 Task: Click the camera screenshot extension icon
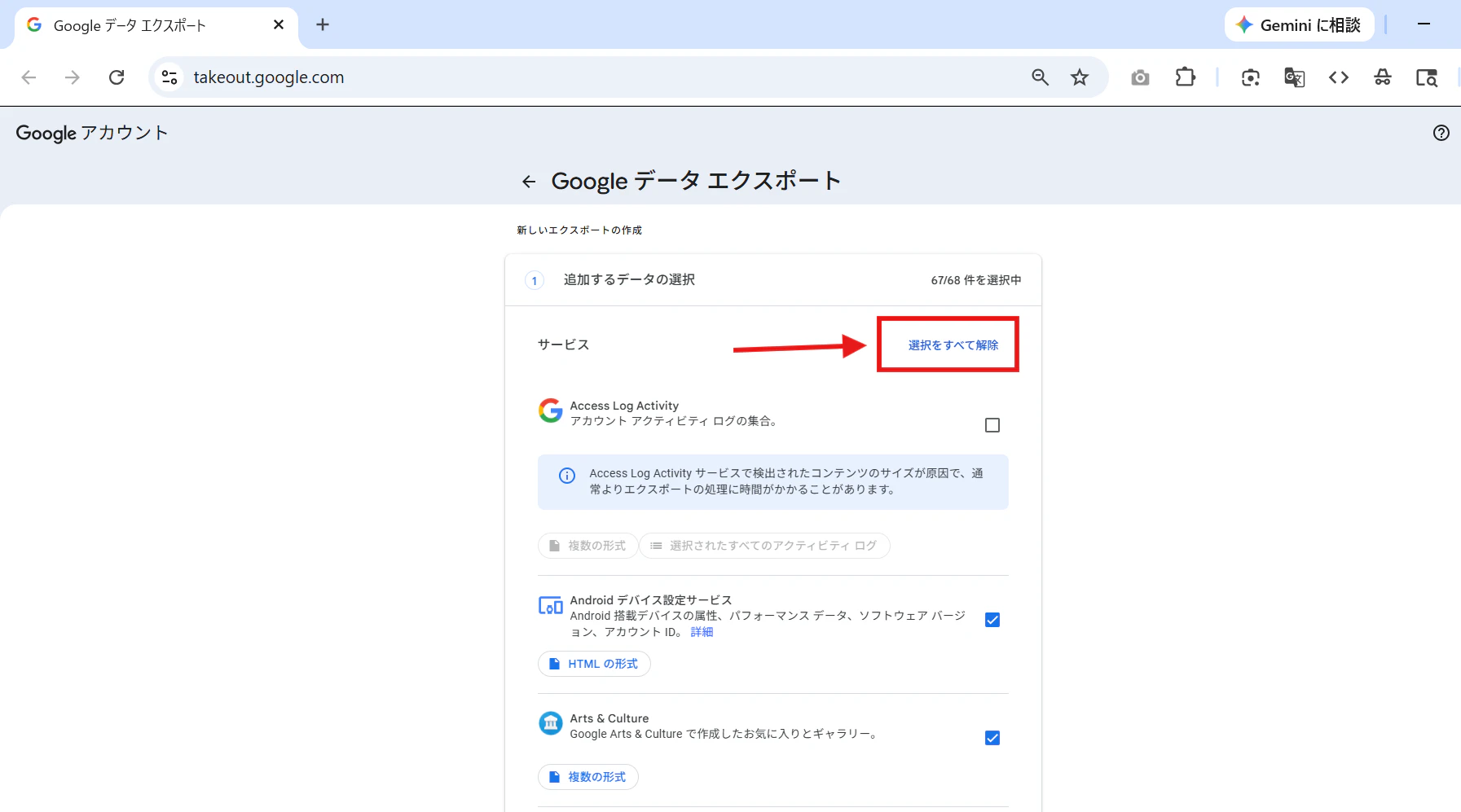pos(1140,77)
